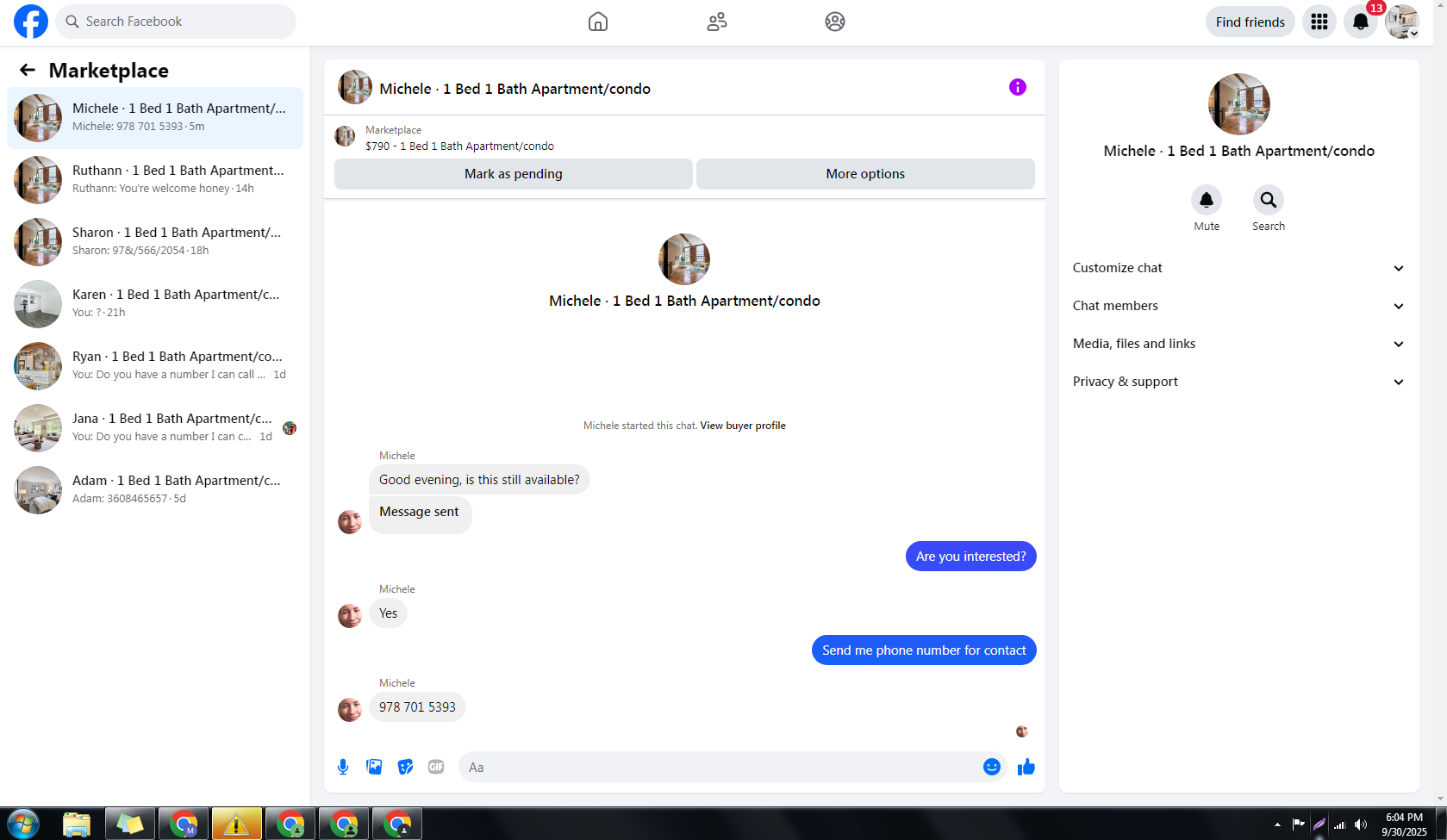Open the yellow notes icon on the taskbar
Viewport: 1447px width, 840px height.
[130, 824]
